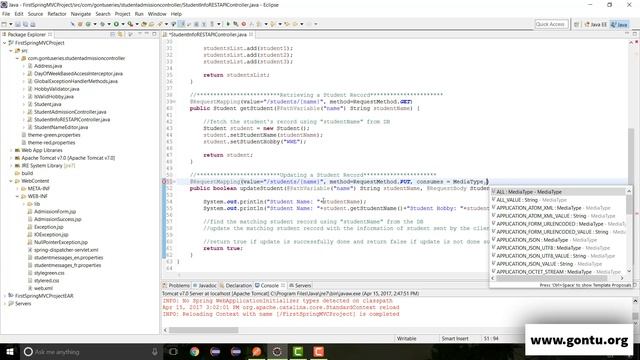Open the Navigate menu
The height and width of the screenshot is (360, 640).
(x=81, y=14)
